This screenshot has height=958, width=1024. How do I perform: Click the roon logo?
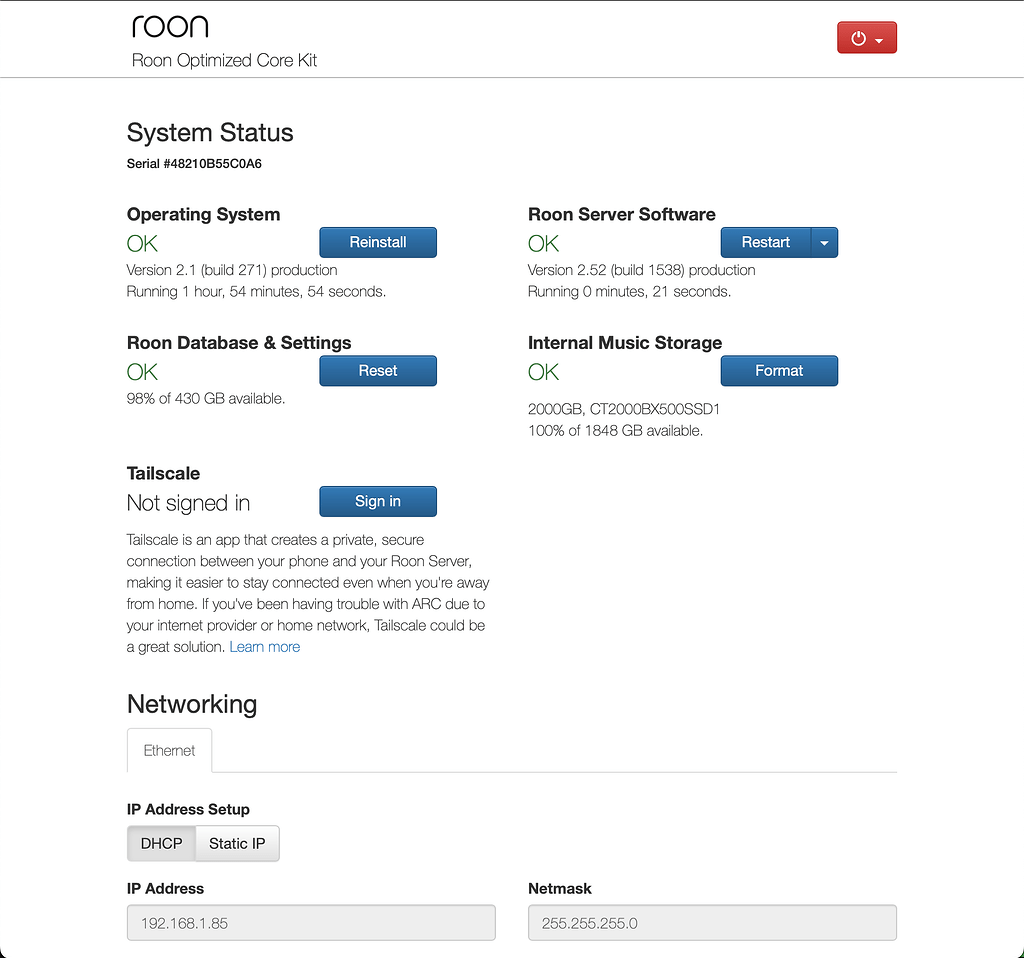(x=169, y=26)
